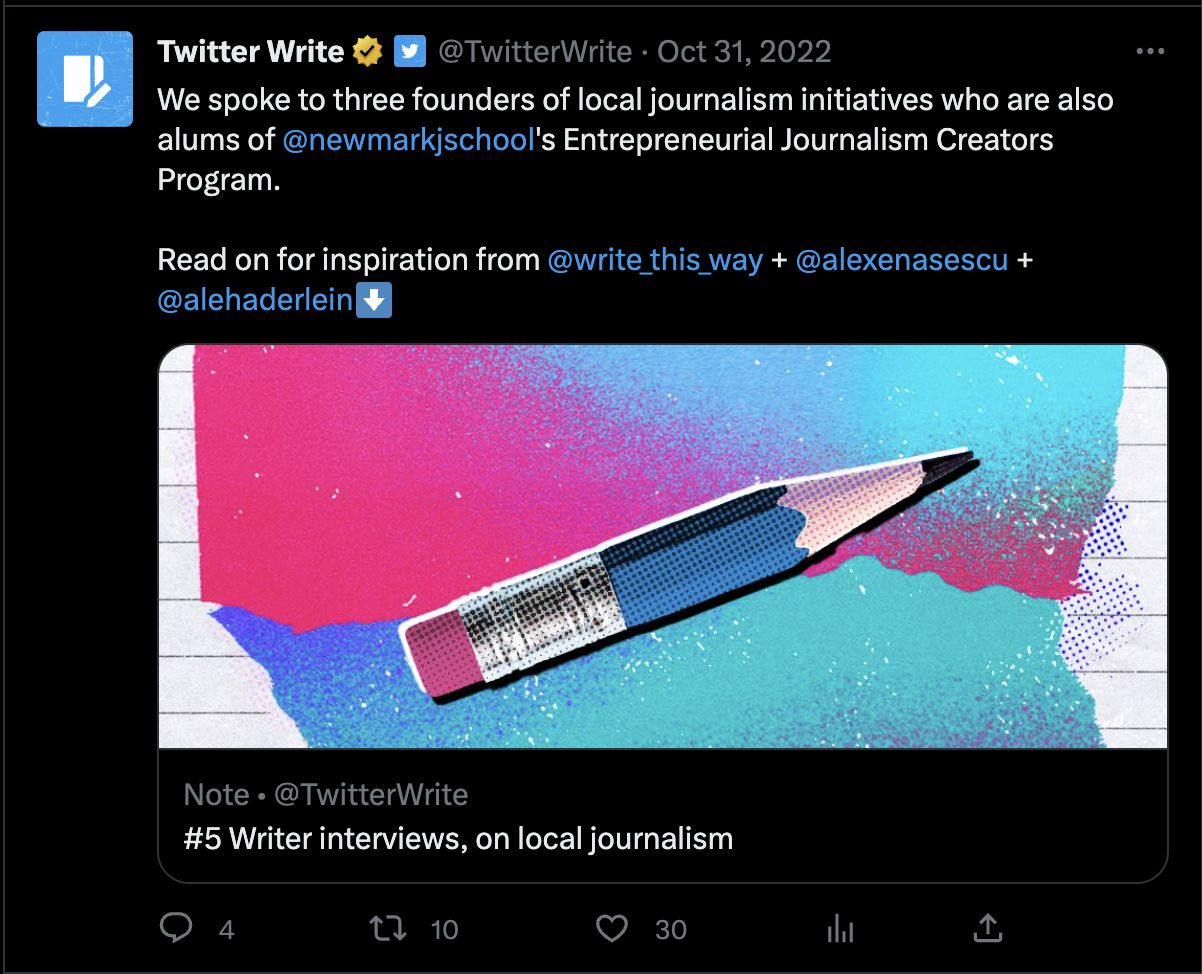Click the Twitter Write display name
The width and height of the screenshot is (1202, 974).
pyautogui.click(x=250, y=51)
